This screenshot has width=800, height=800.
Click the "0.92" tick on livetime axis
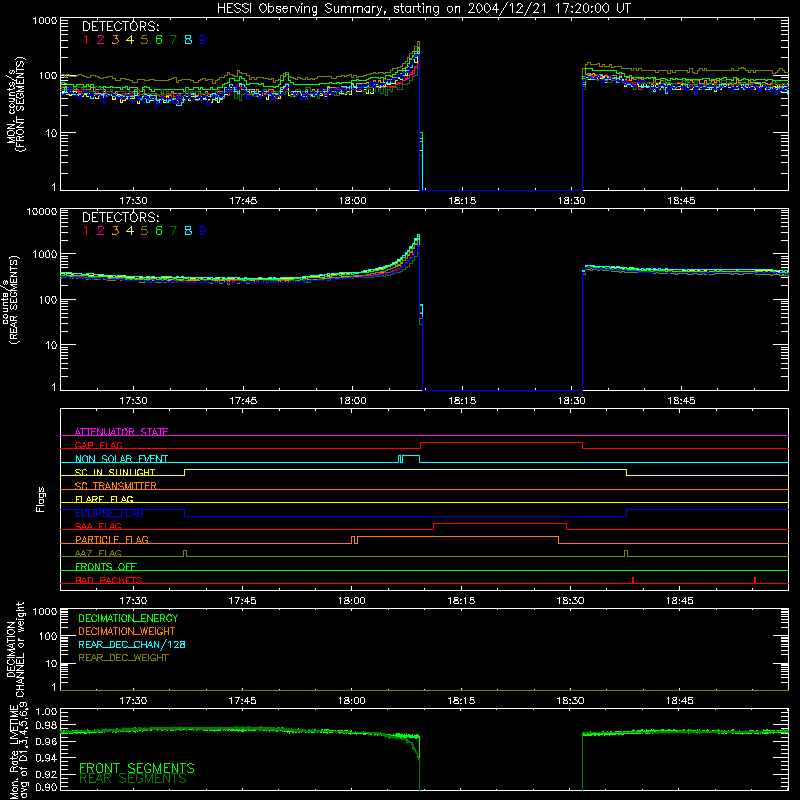click(x=46, y=774)
